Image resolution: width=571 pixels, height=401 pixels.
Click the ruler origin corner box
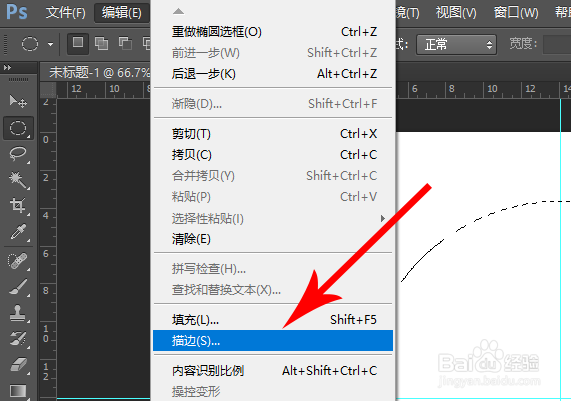point(48,90)
